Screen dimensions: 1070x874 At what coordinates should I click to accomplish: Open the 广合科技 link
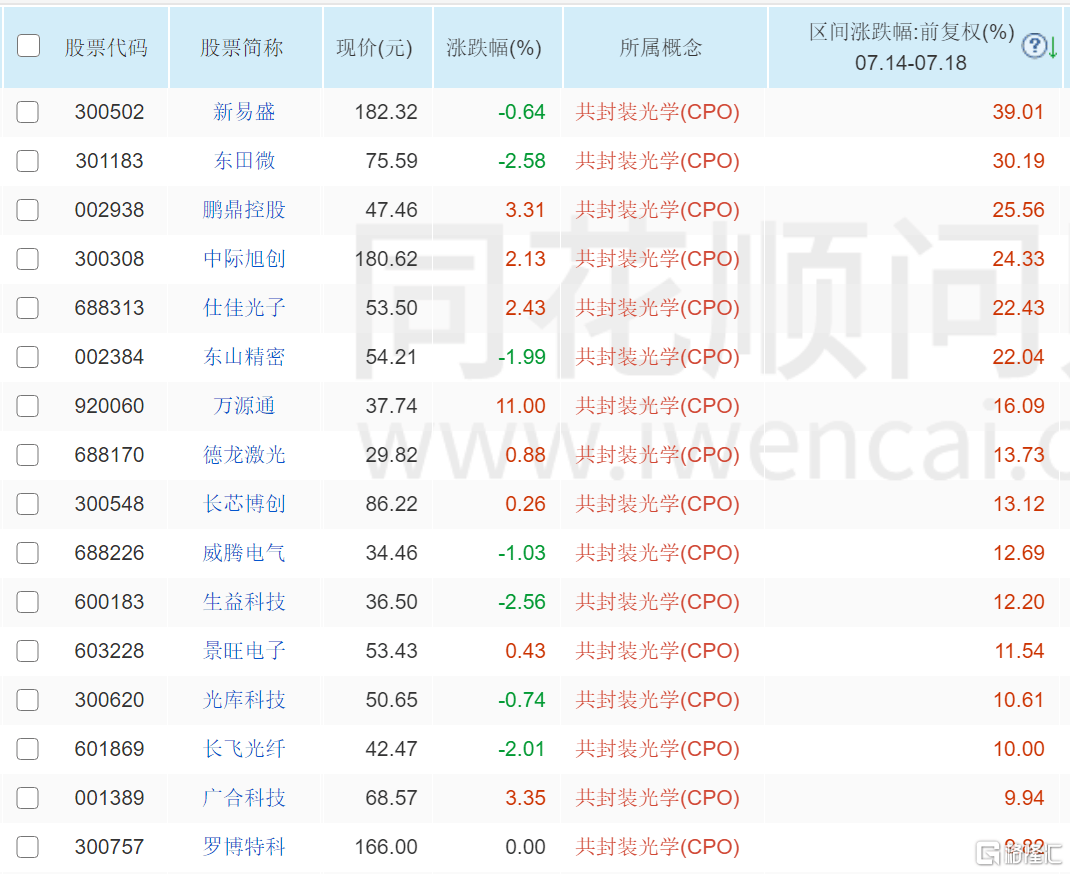point(245,798)
